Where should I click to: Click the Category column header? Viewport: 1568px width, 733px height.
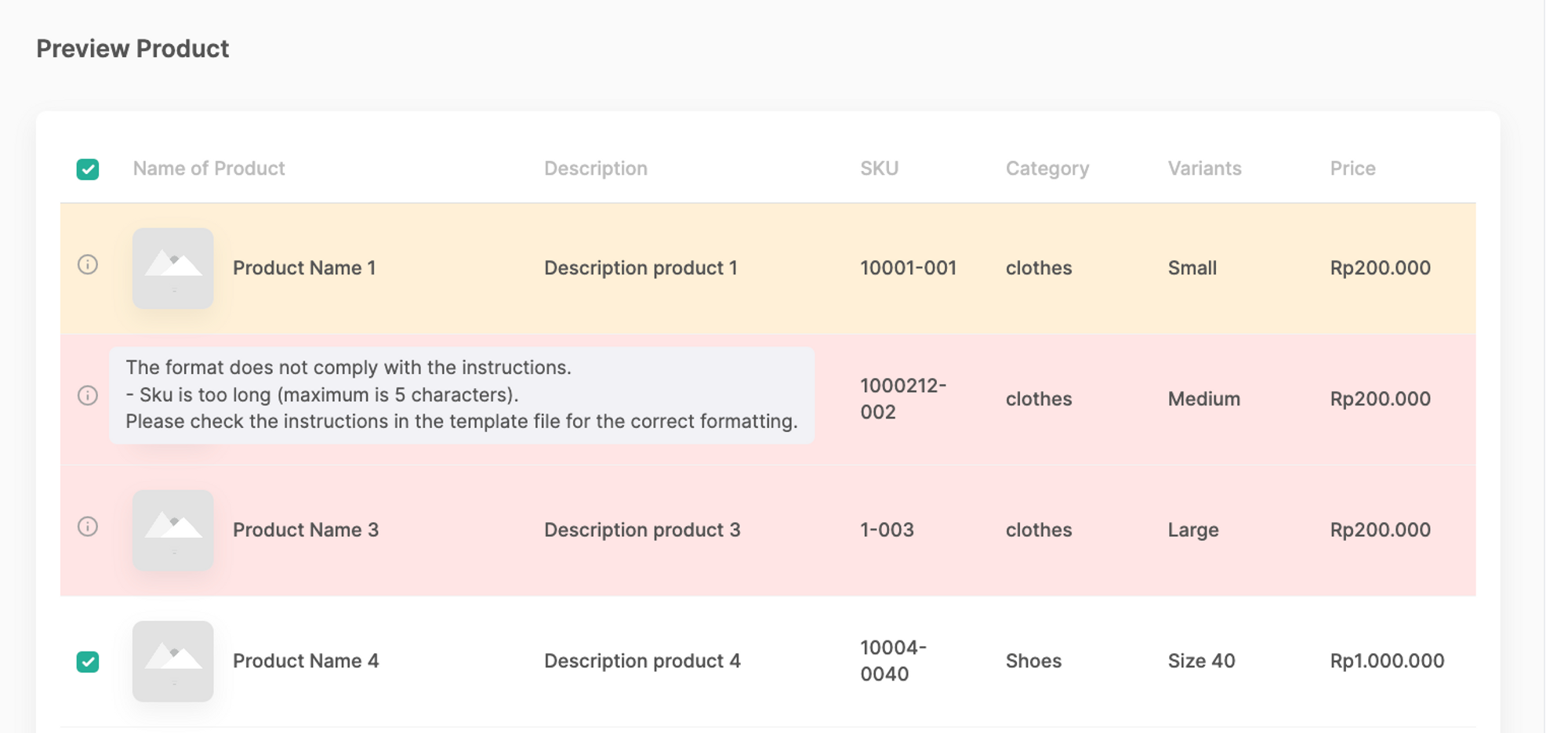(1047, 169)
